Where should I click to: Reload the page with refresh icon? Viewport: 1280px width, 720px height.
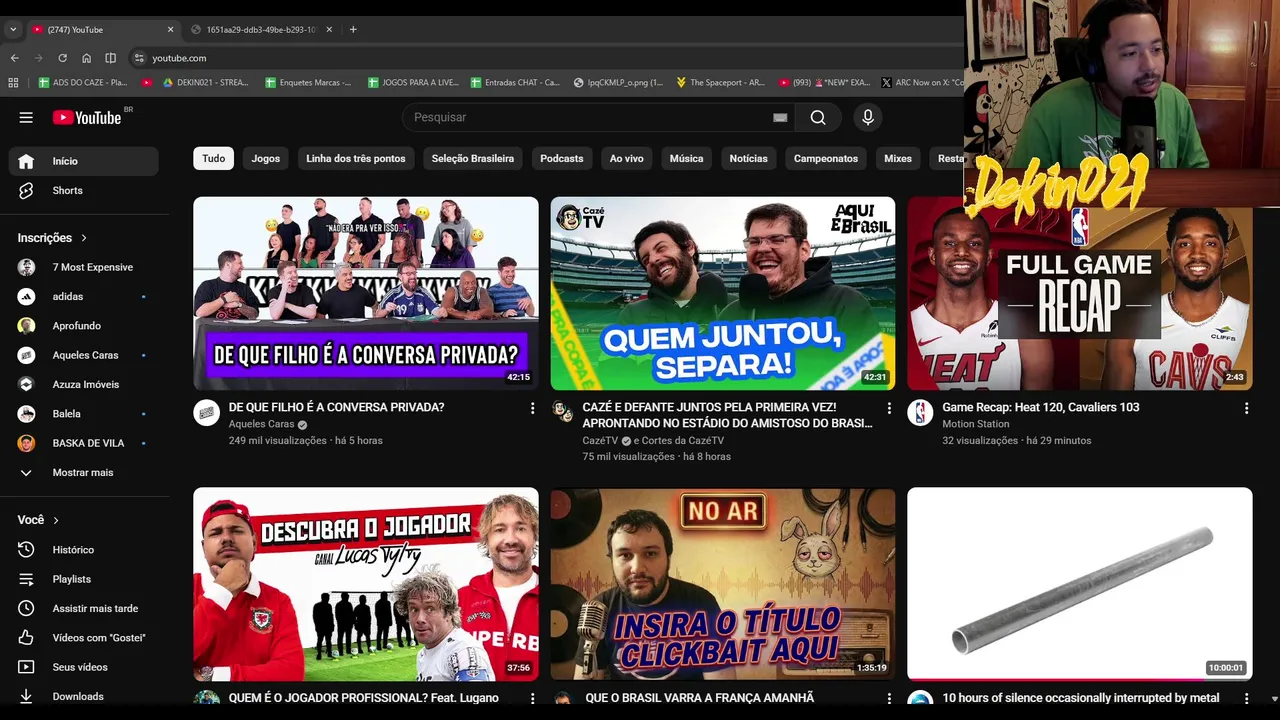pos(62,58)
